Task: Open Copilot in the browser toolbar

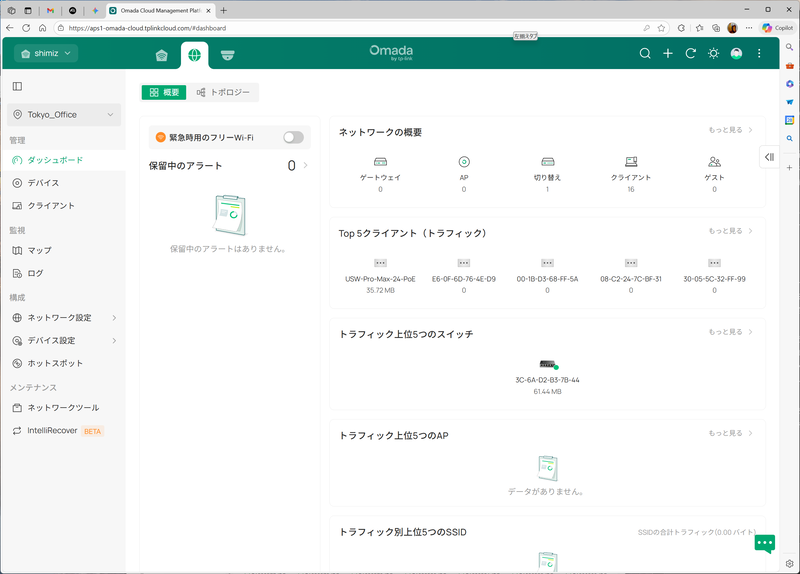Action: [x=777, y=28]
